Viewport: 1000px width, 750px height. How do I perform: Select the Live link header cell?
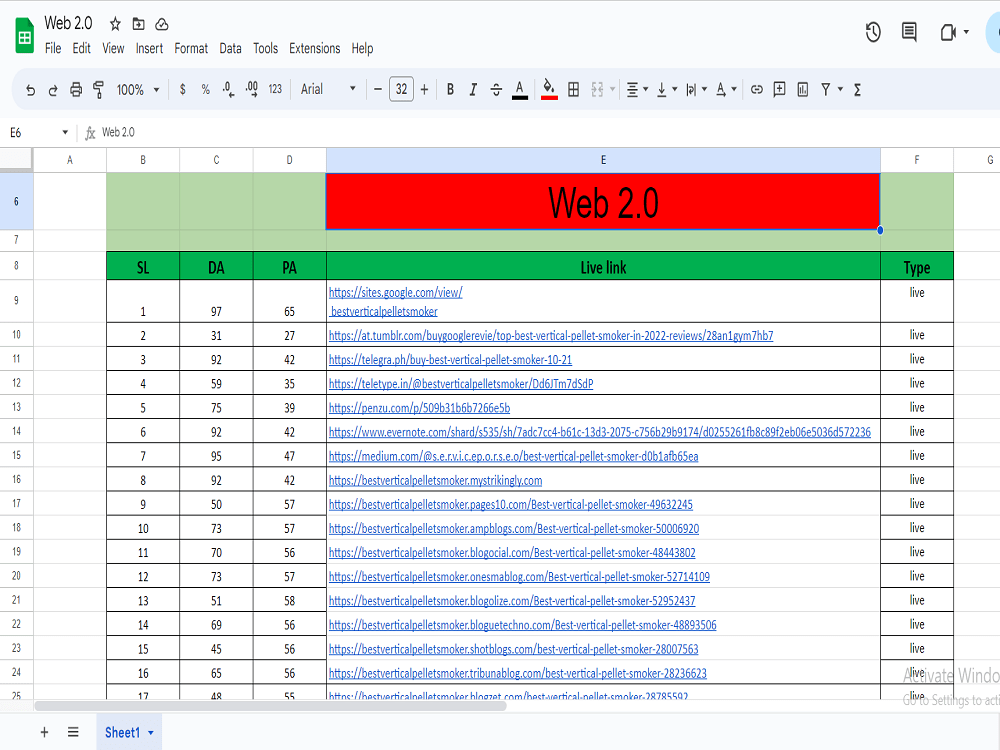click(x=603, y=267)
